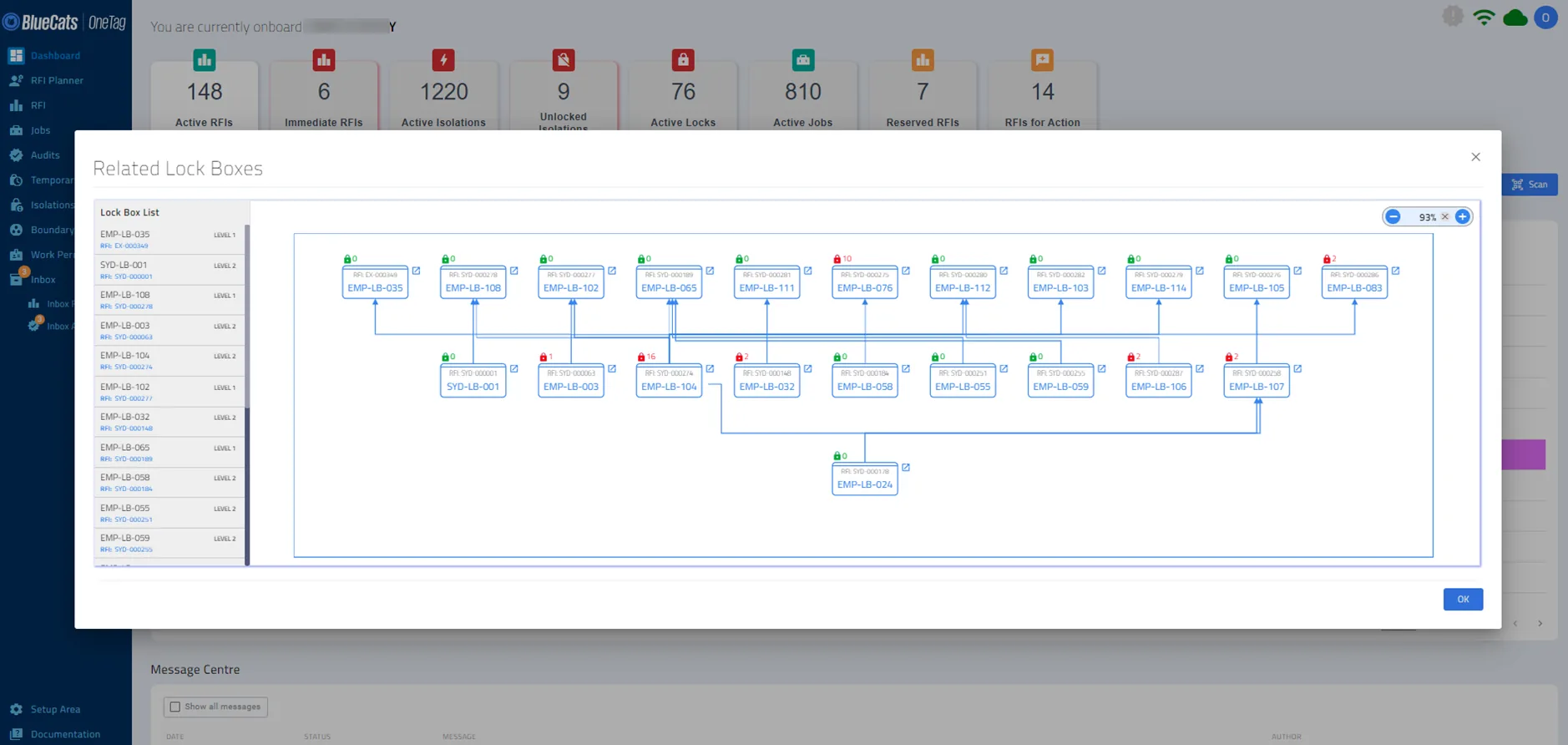
Task: Zoom in the diagram with plus button
Action: (x=1462, y=217)
